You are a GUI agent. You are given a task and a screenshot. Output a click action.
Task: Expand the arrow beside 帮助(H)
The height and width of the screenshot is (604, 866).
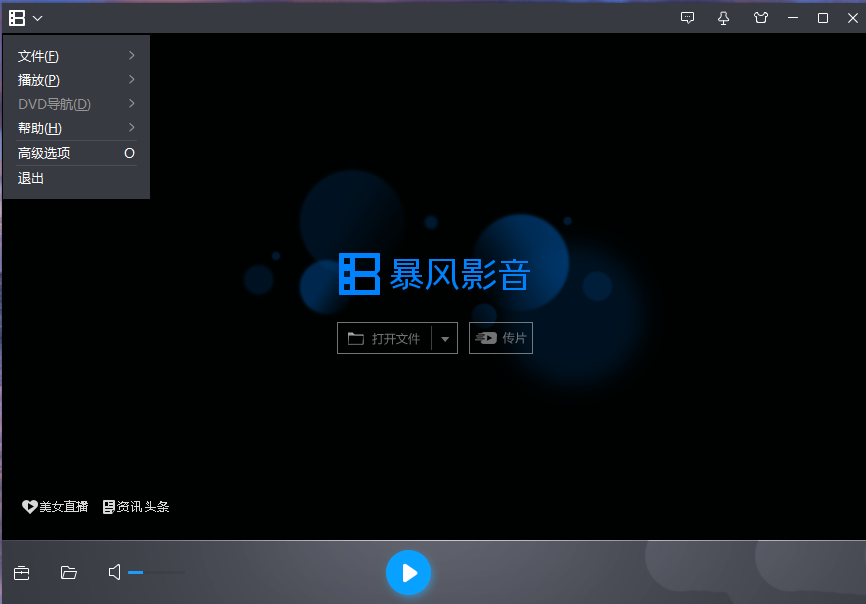tap(131, 128)
